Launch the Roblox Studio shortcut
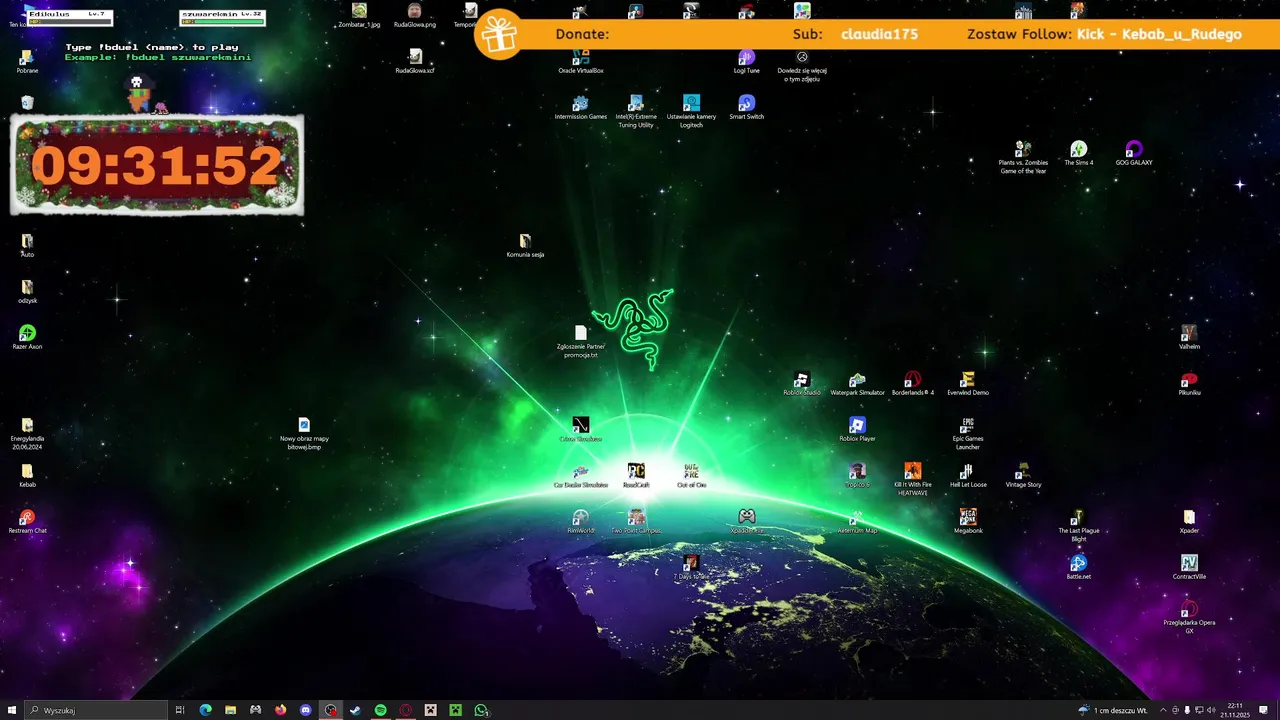This screenshot has height=720, width=1280. (x=801, y=383)
